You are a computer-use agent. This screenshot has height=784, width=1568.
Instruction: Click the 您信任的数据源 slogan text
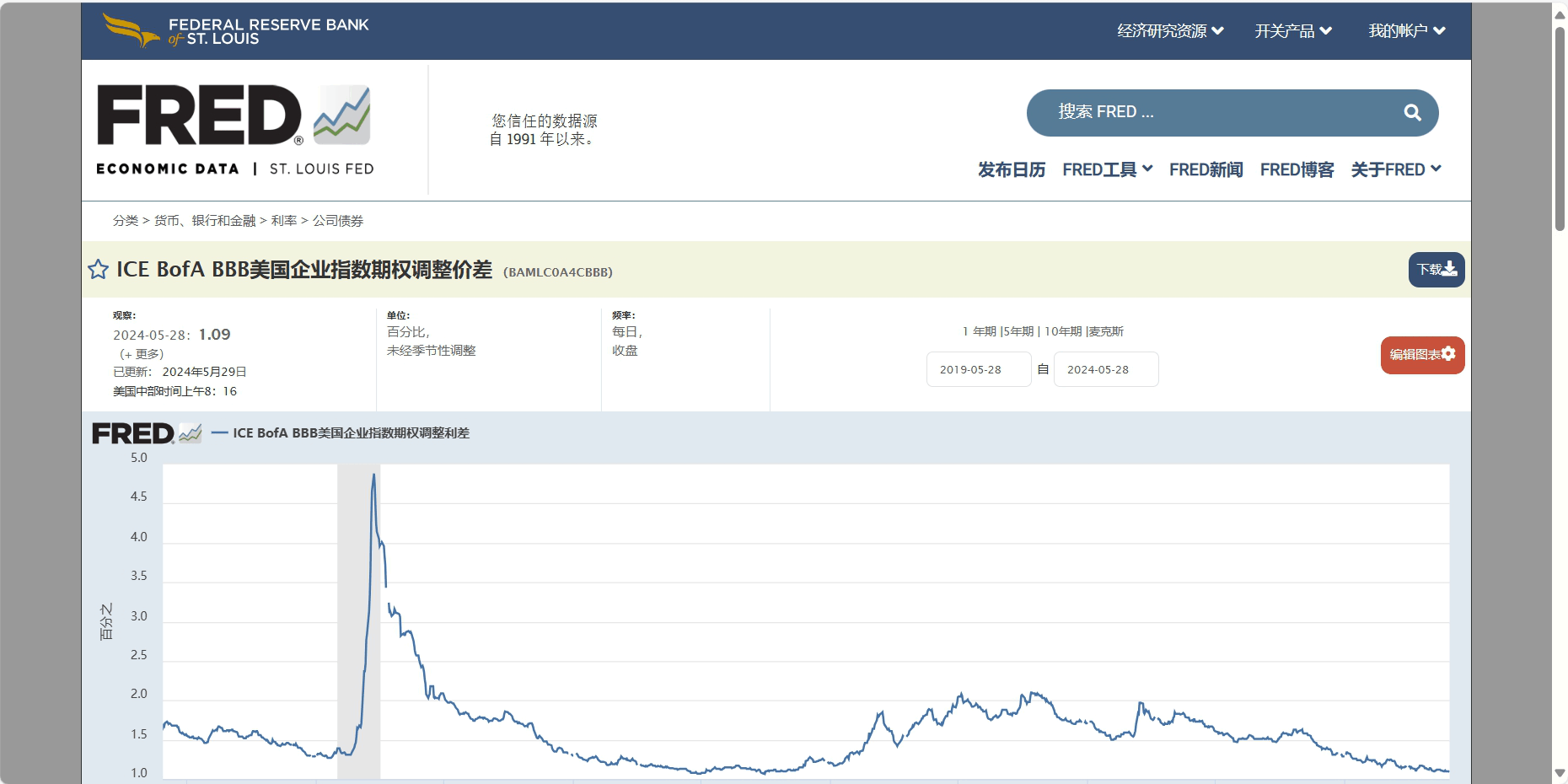pyautogui.click(x=545, y=121)
